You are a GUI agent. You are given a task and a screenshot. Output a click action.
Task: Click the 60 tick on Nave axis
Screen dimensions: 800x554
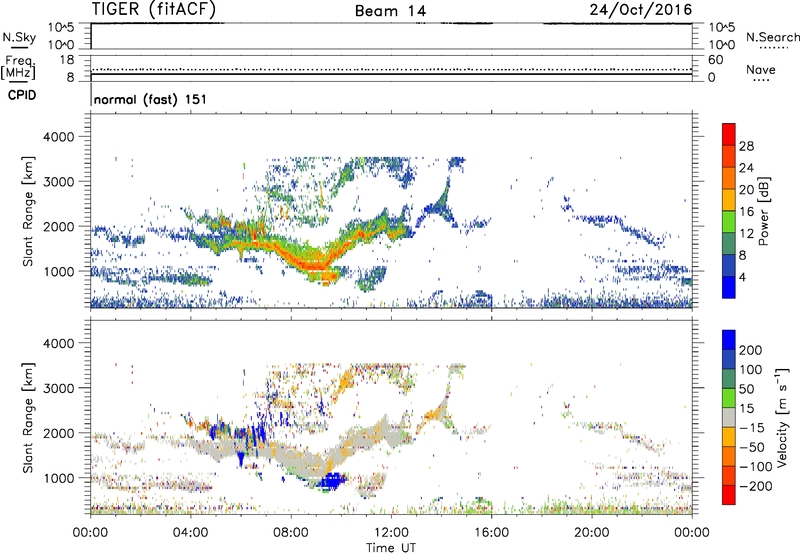point(715,60)
